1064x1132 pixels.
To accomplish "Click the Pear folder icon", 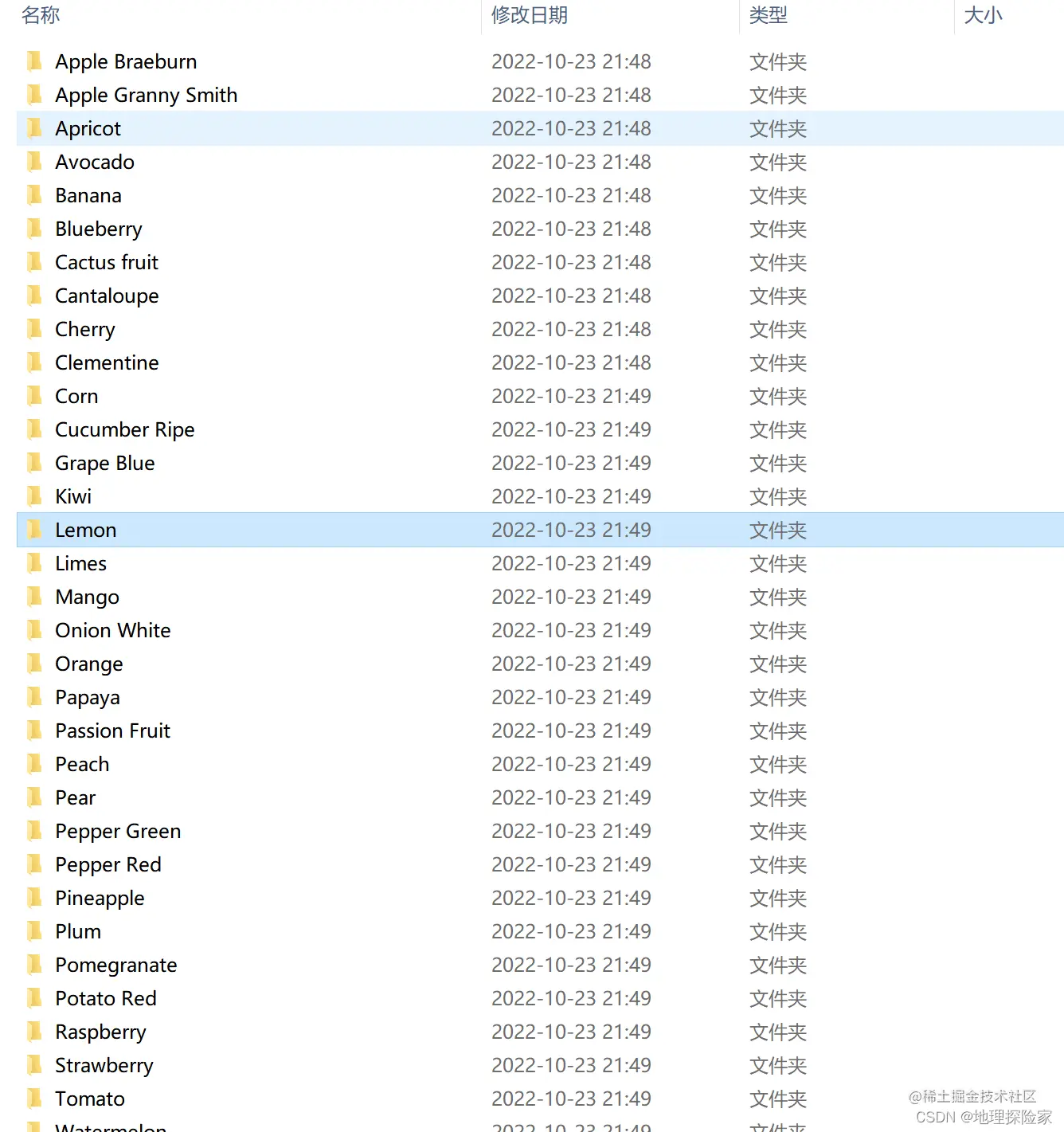I will coord(34,797).
